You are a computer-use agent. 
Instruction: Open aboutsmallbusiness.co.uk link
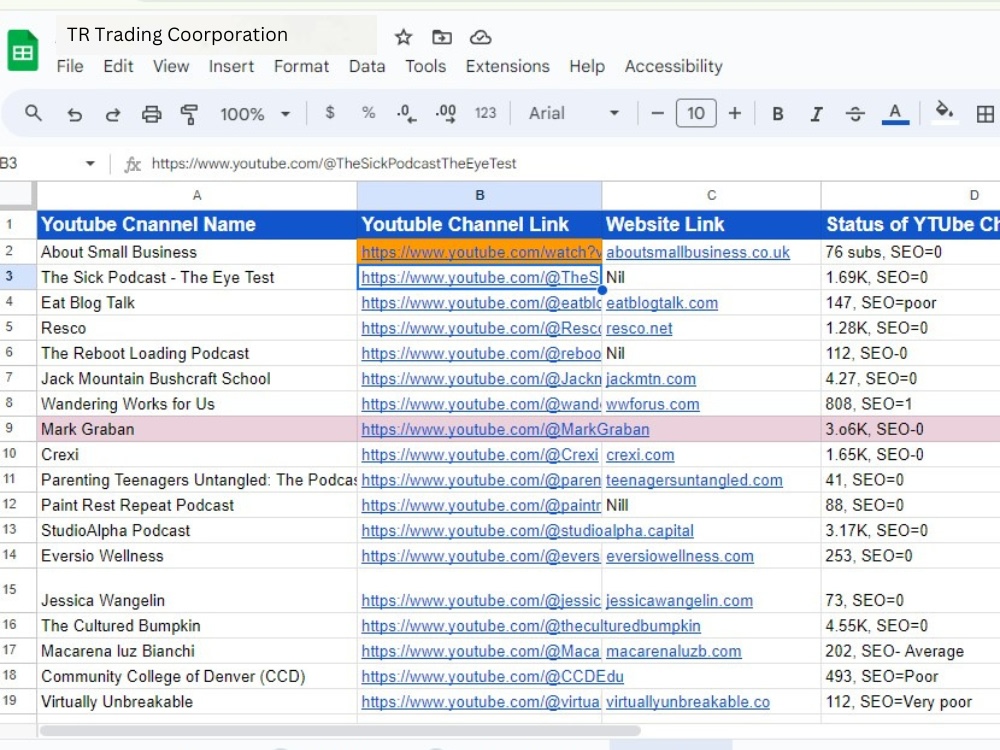698,253
